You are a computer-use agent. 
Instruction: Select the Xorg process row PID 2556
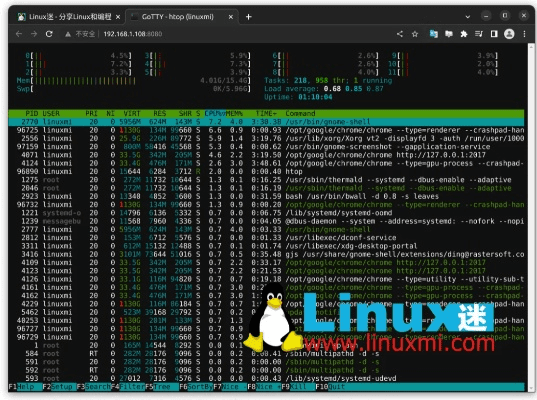[x=266, y=138]
